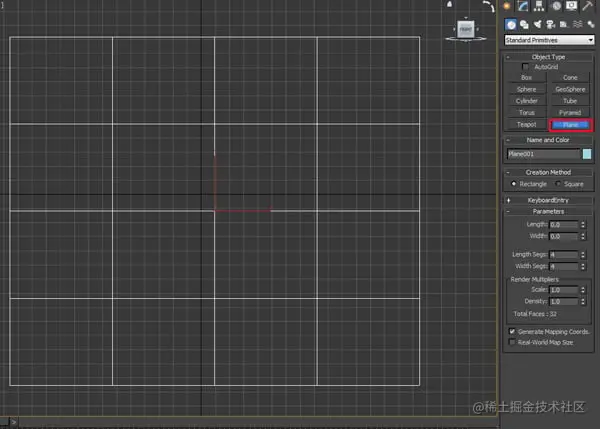Click the GeoSphere primitive button
Viewport: 600px width, 429px height.
point(570,89)
